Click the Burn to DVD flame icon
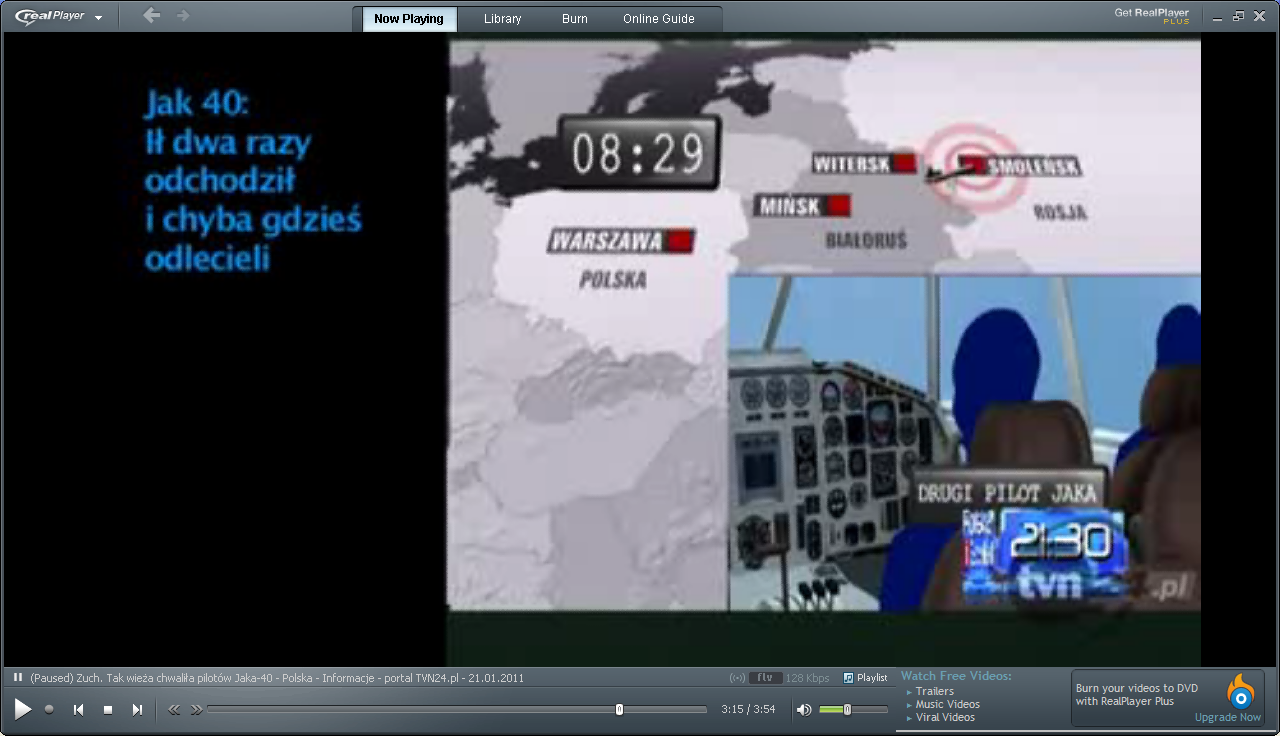The image size is (1280, 736). [1240, 692]
